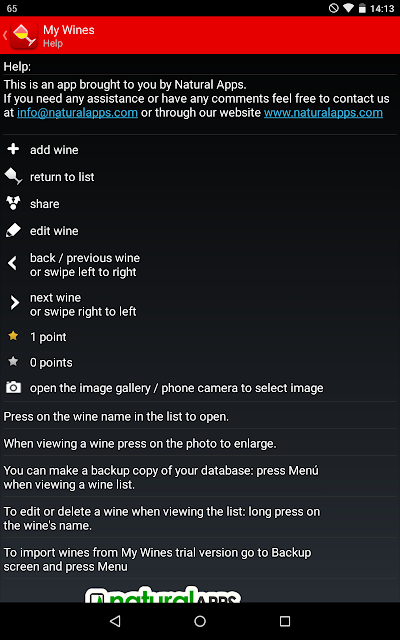Tap the gray star 0 points icon

pos(13,361)
